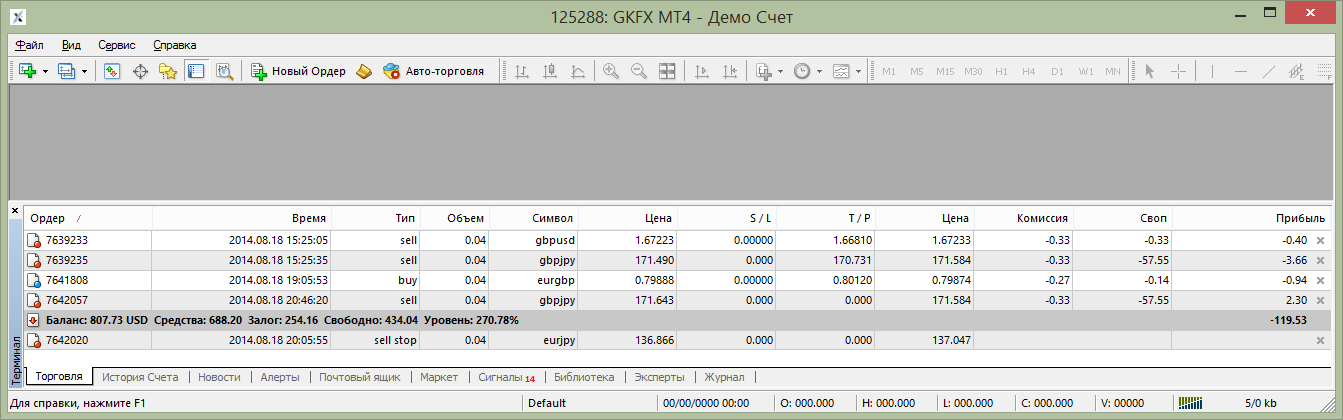Viewport: 1343px width, 420px height.
Task: Select the bar chart icon
Action: 521,71
